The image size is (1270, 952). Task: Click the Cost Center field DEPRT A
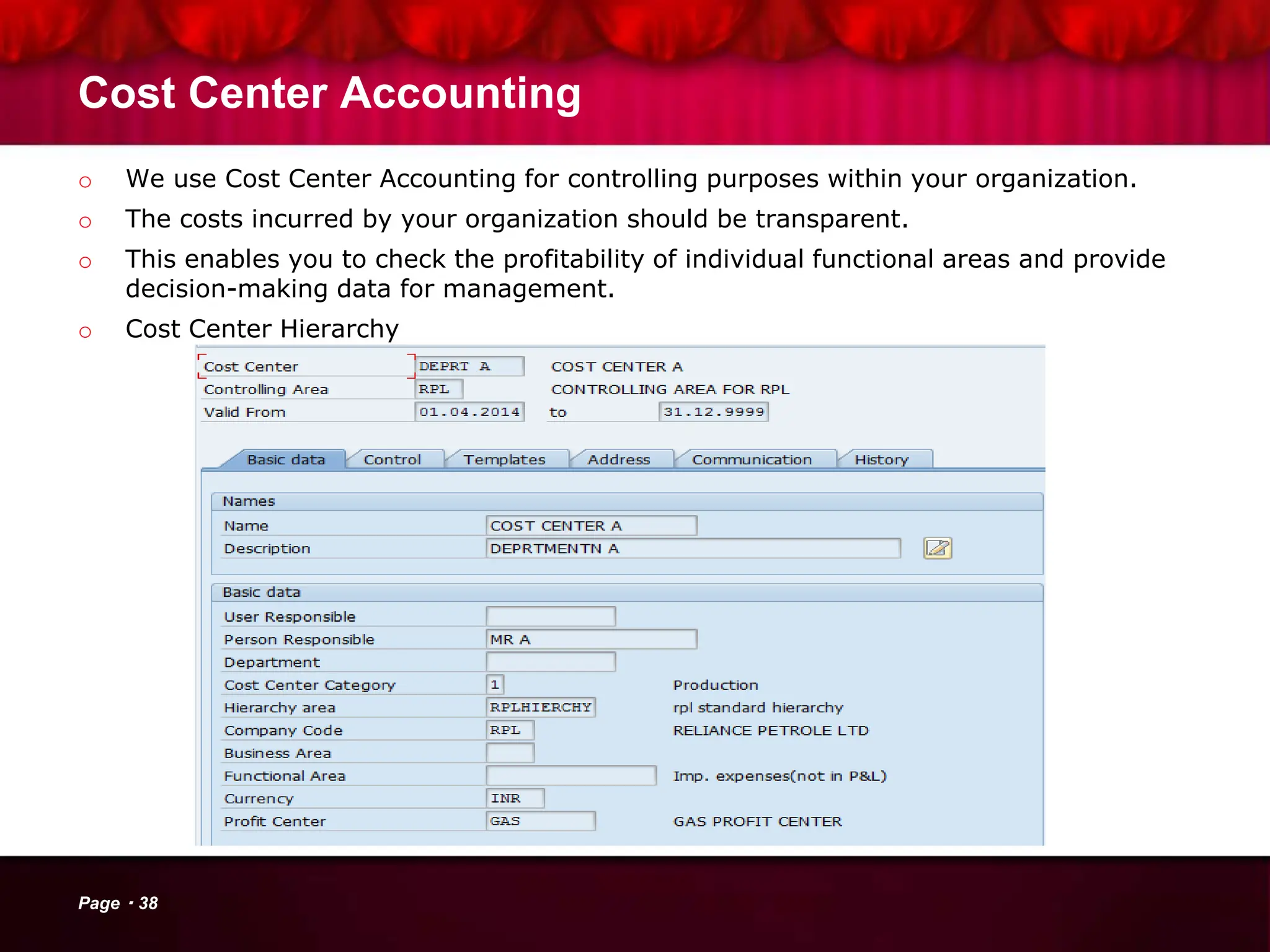pos(469,366)
